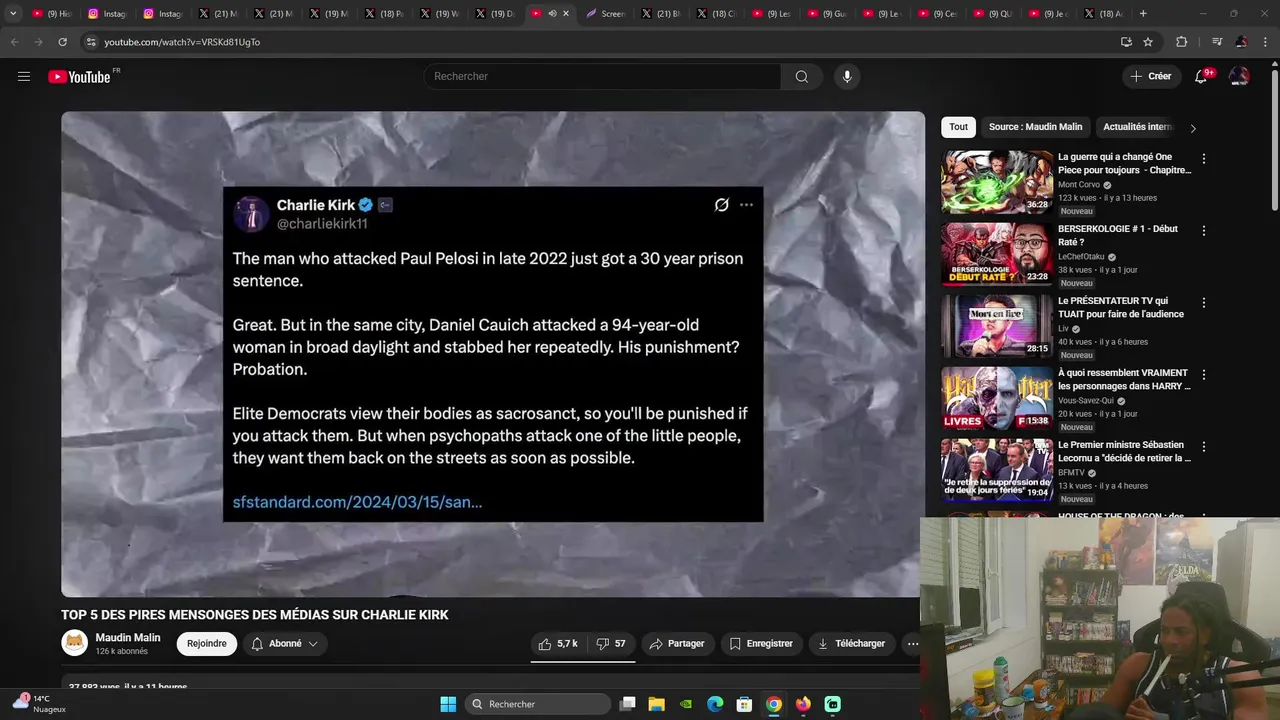Open the weather widget showing 14°C
This screenshot has width=1280, height=720.
tap(38, 703)
